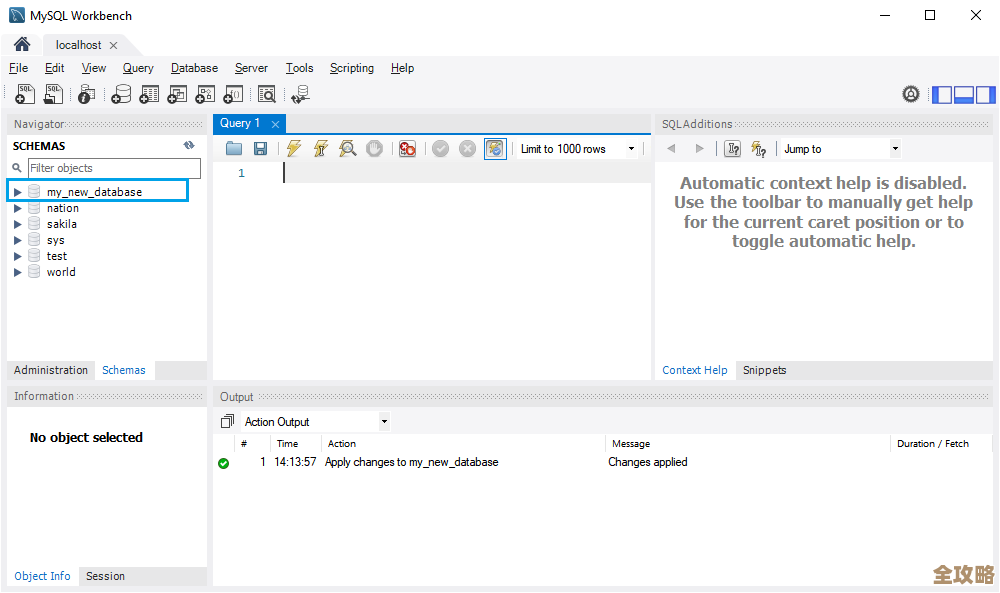Open the Database menu
1000x593 pixels.
coord(194,68)
